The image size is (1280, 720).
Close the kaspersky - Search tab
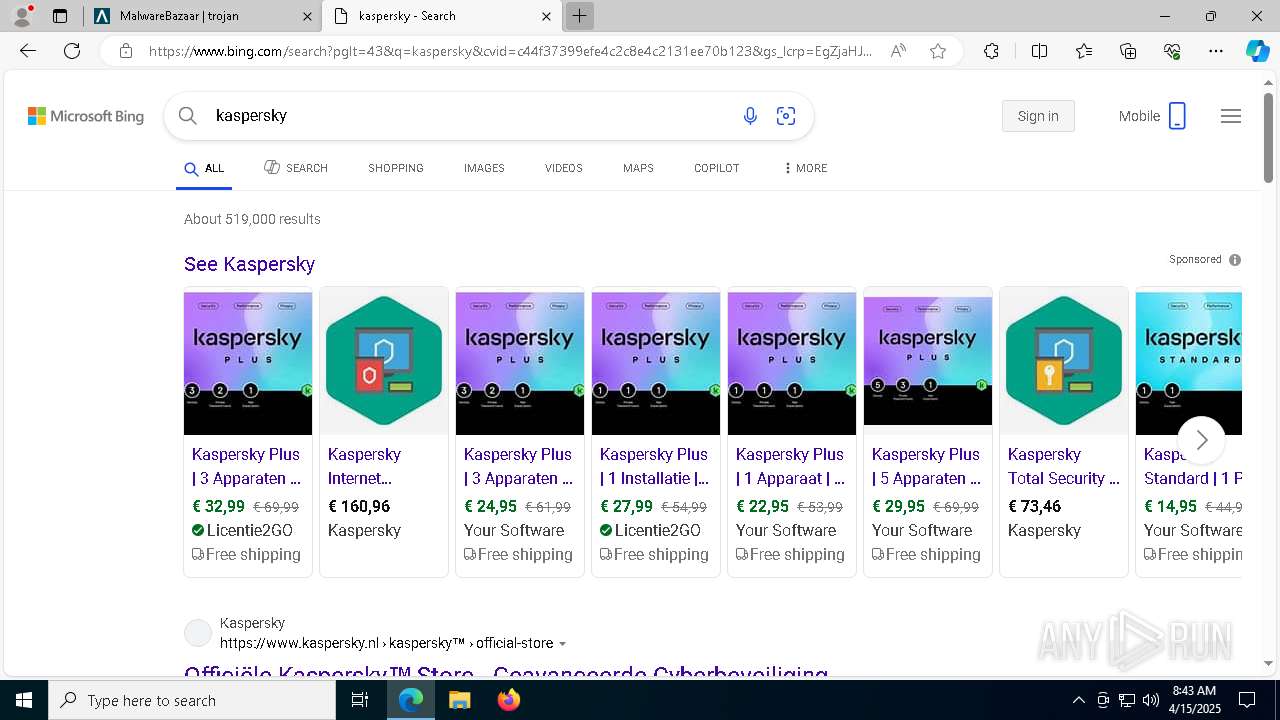[x=546, y=16]
